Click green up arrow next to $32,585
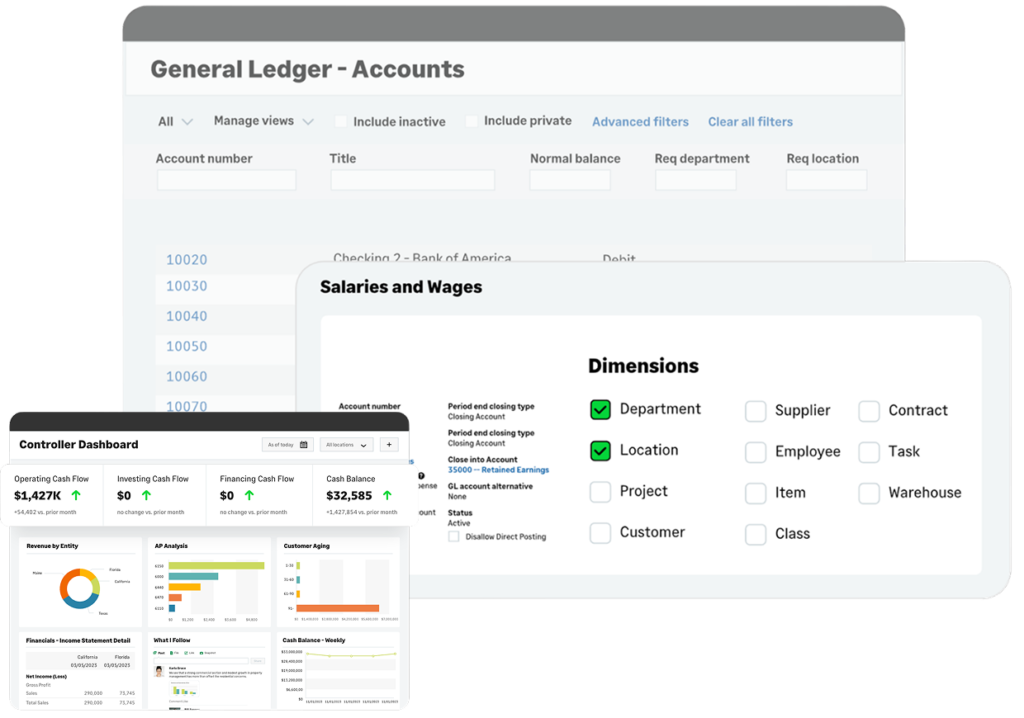The image size is (1024, 718). (387, 495)
